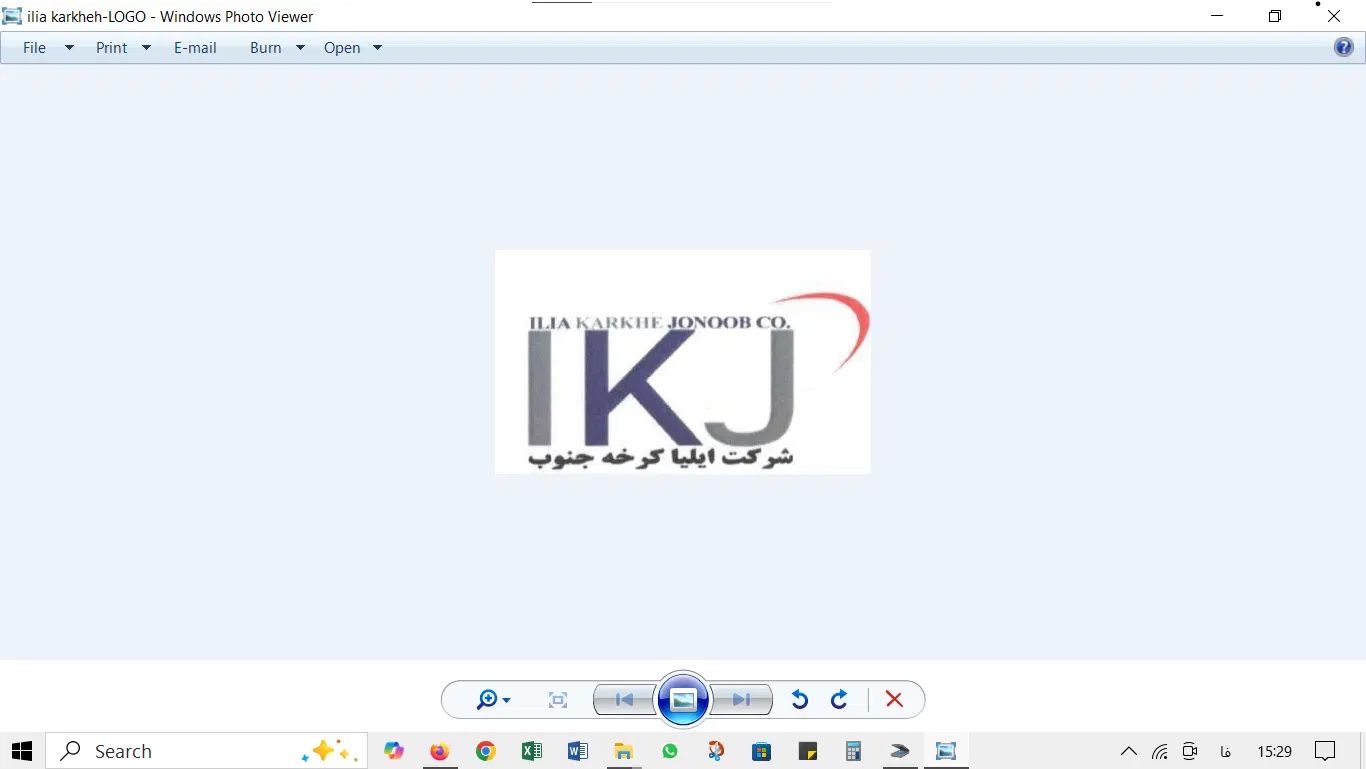1366x769 pixels.
Task: Start the slide show
Action: coord(683,700)
